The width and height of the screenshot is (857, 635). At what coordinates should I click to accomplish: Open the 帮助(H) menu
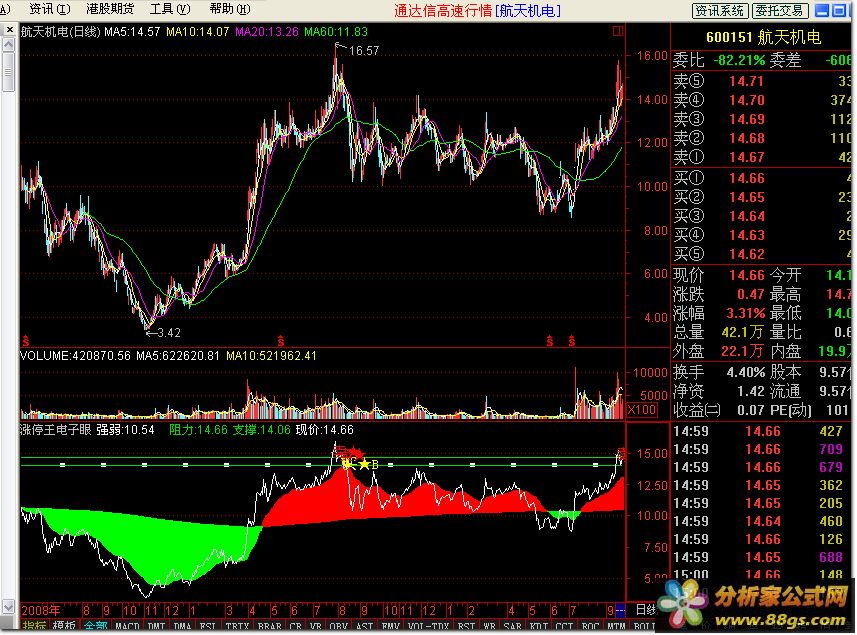tap(230, 9)
